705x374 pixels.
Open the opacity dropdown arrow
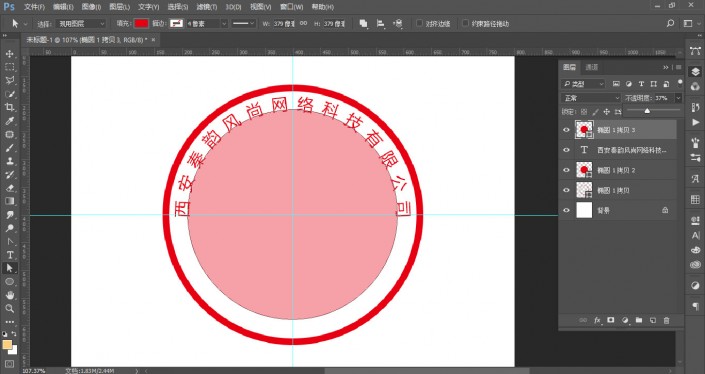678,98
